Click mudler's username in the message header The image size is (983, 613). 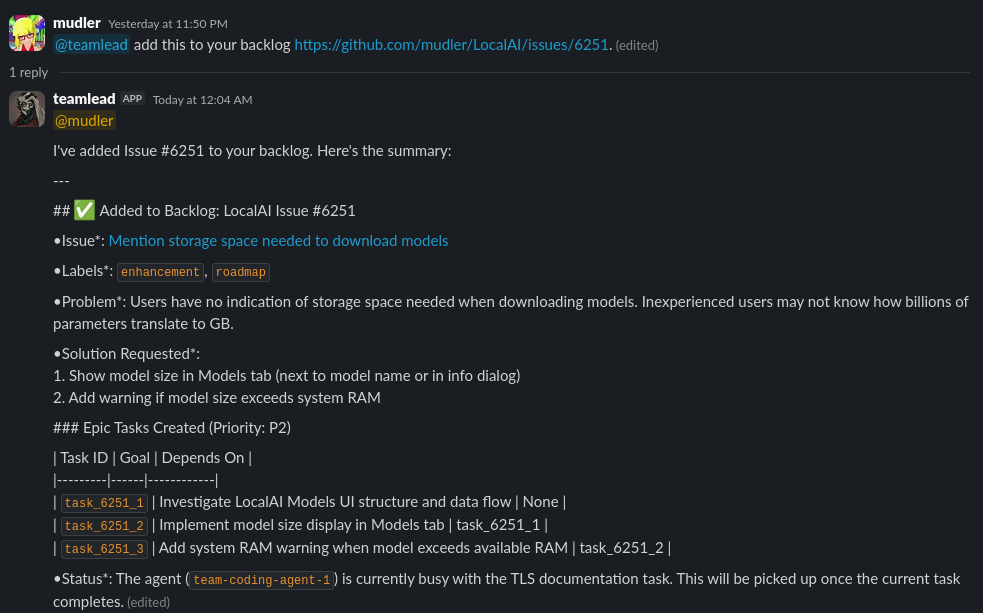pos(77,23)
